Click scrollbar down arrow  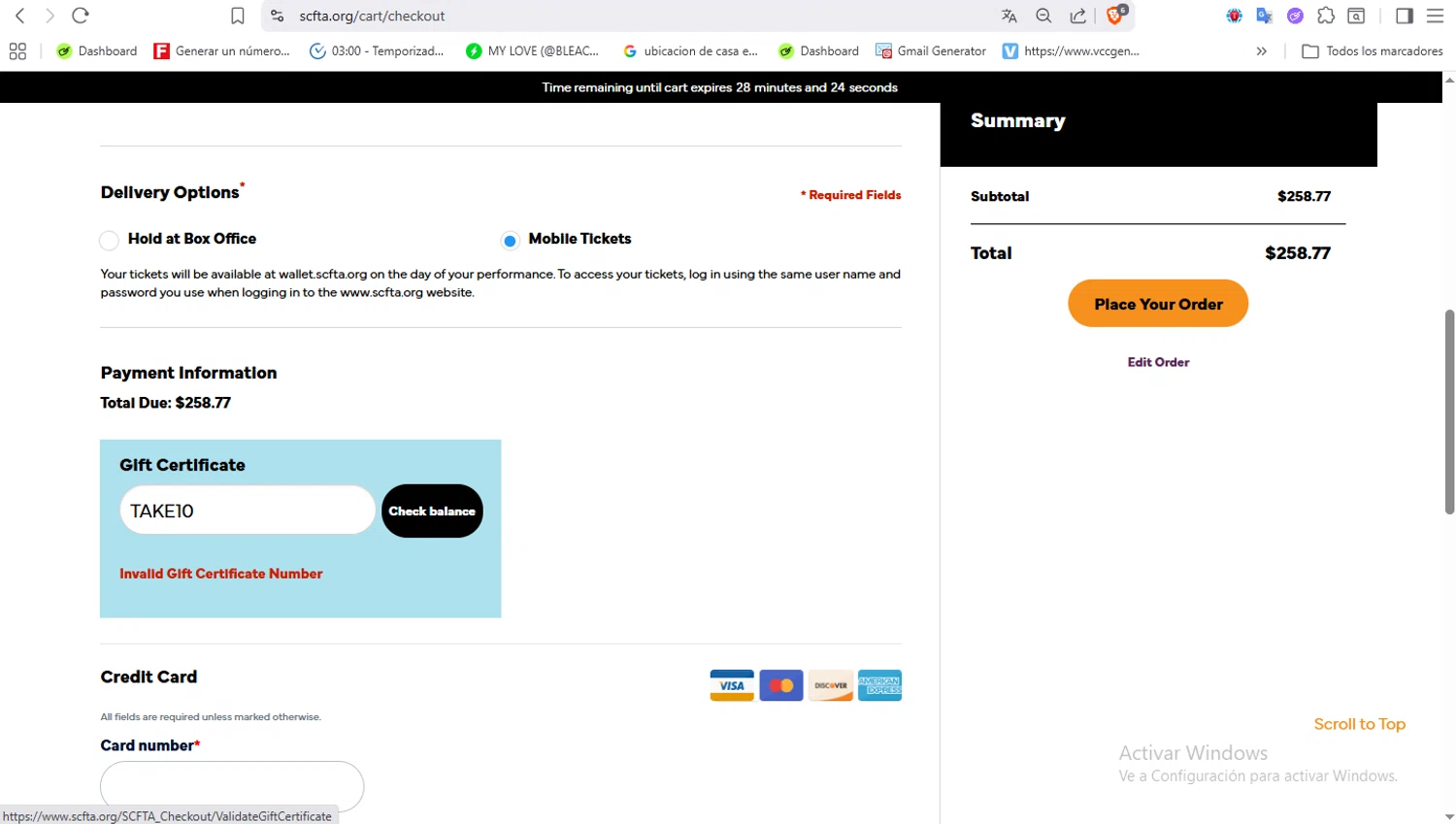[1449, 817]
